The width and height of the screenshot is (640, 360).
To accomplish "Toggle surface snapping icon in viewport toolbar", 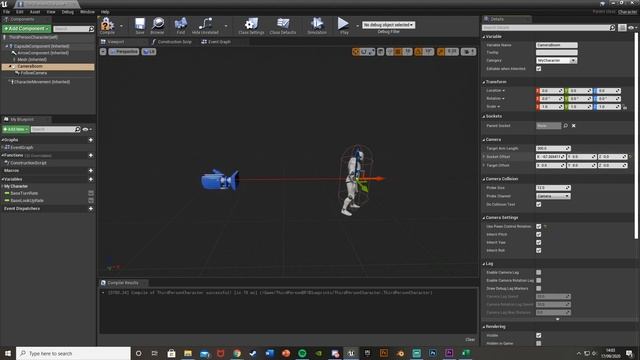I will pyautogui.click(x=390, y=52).
